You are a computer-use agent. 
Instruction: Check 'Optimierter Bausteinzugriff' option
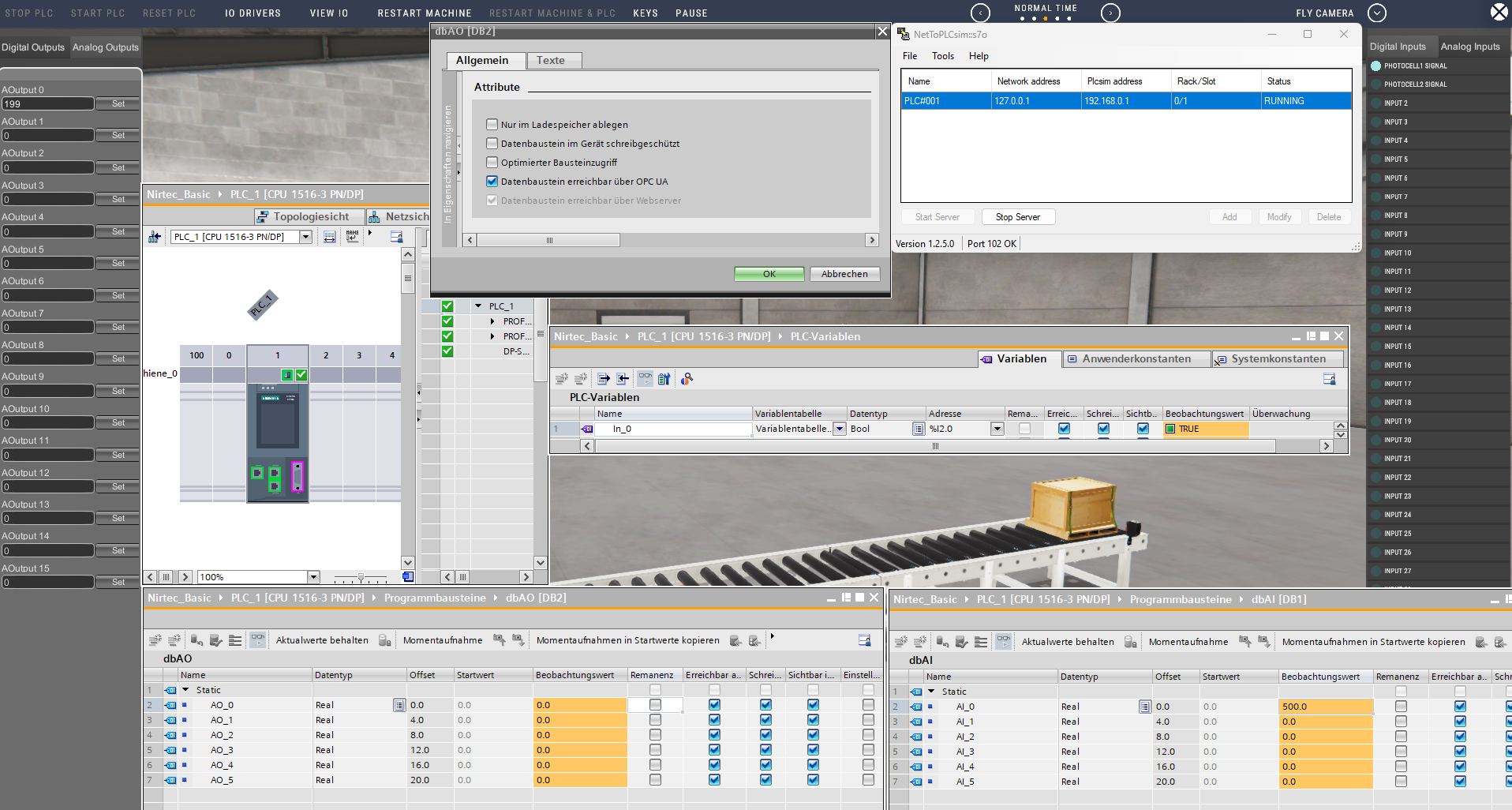pyautogui.click(x=492, y=163)
